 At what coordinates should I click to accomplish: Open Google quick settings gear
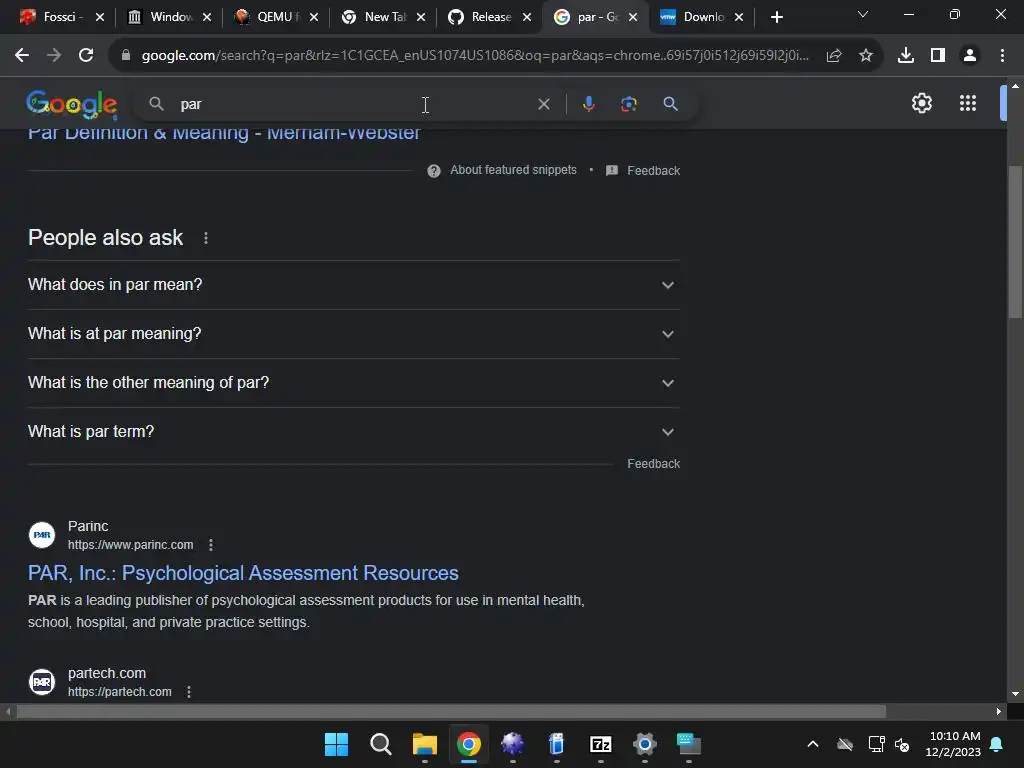click(921, 103)
